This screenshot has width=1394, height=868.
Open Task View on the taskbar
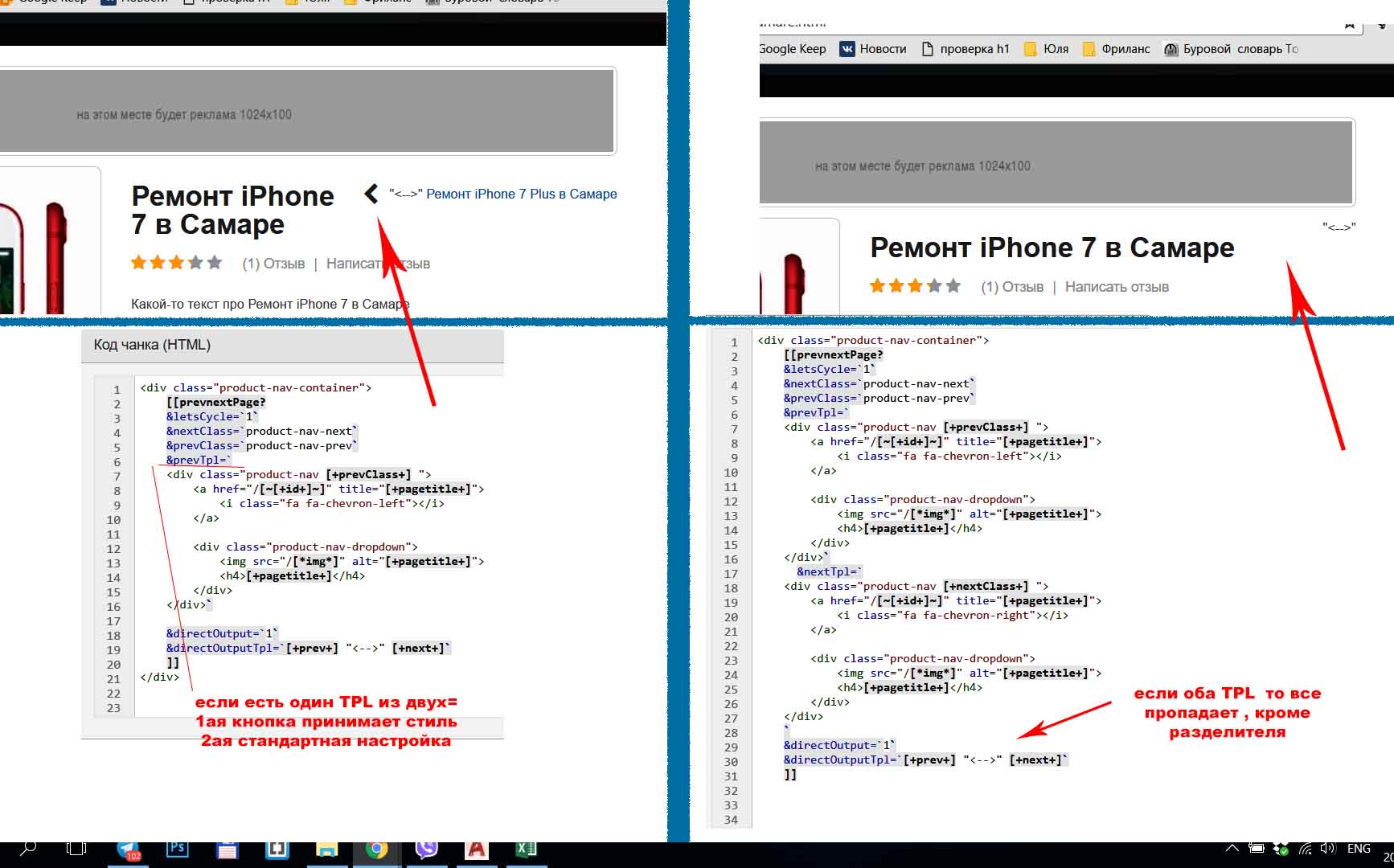pos(76,850)
